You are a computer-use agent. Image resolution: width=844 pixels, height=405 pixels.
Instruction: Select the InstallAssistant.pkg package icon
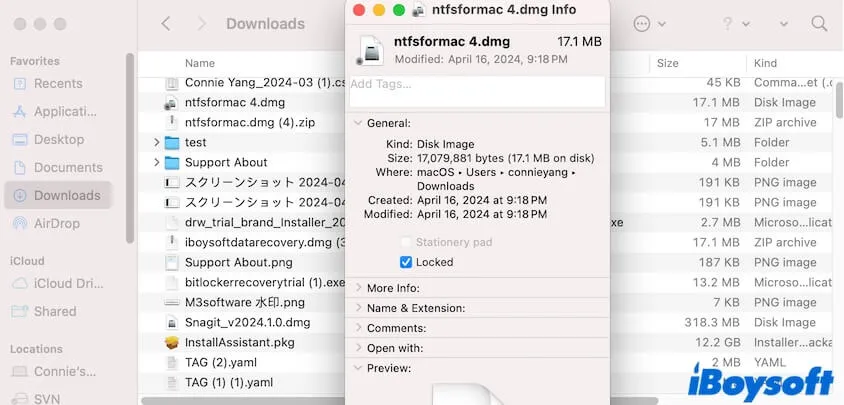tap(172, 343)
